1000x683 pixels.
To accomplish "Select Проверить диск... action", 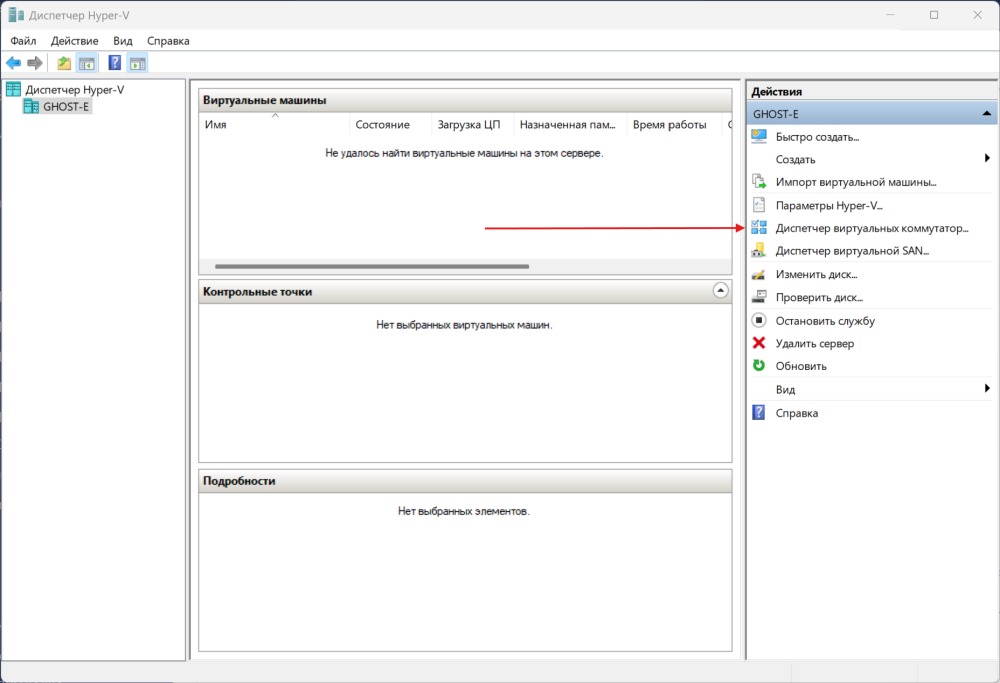I will click(x=819, y=298).
